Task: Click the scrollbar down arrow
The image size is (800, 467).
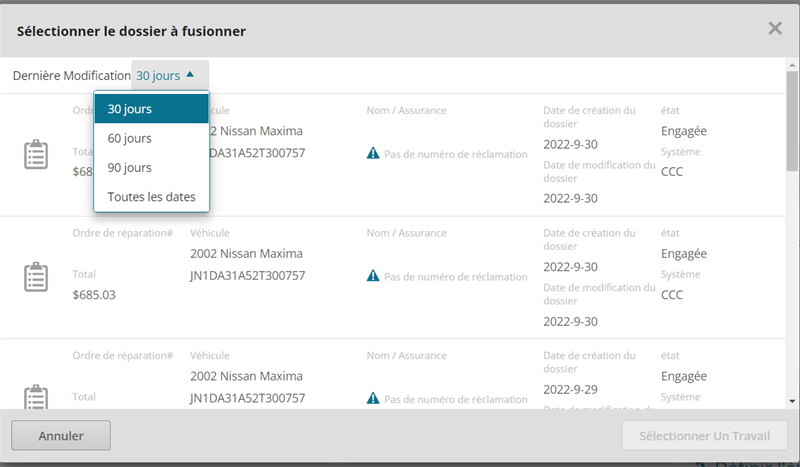Action: 792,401
